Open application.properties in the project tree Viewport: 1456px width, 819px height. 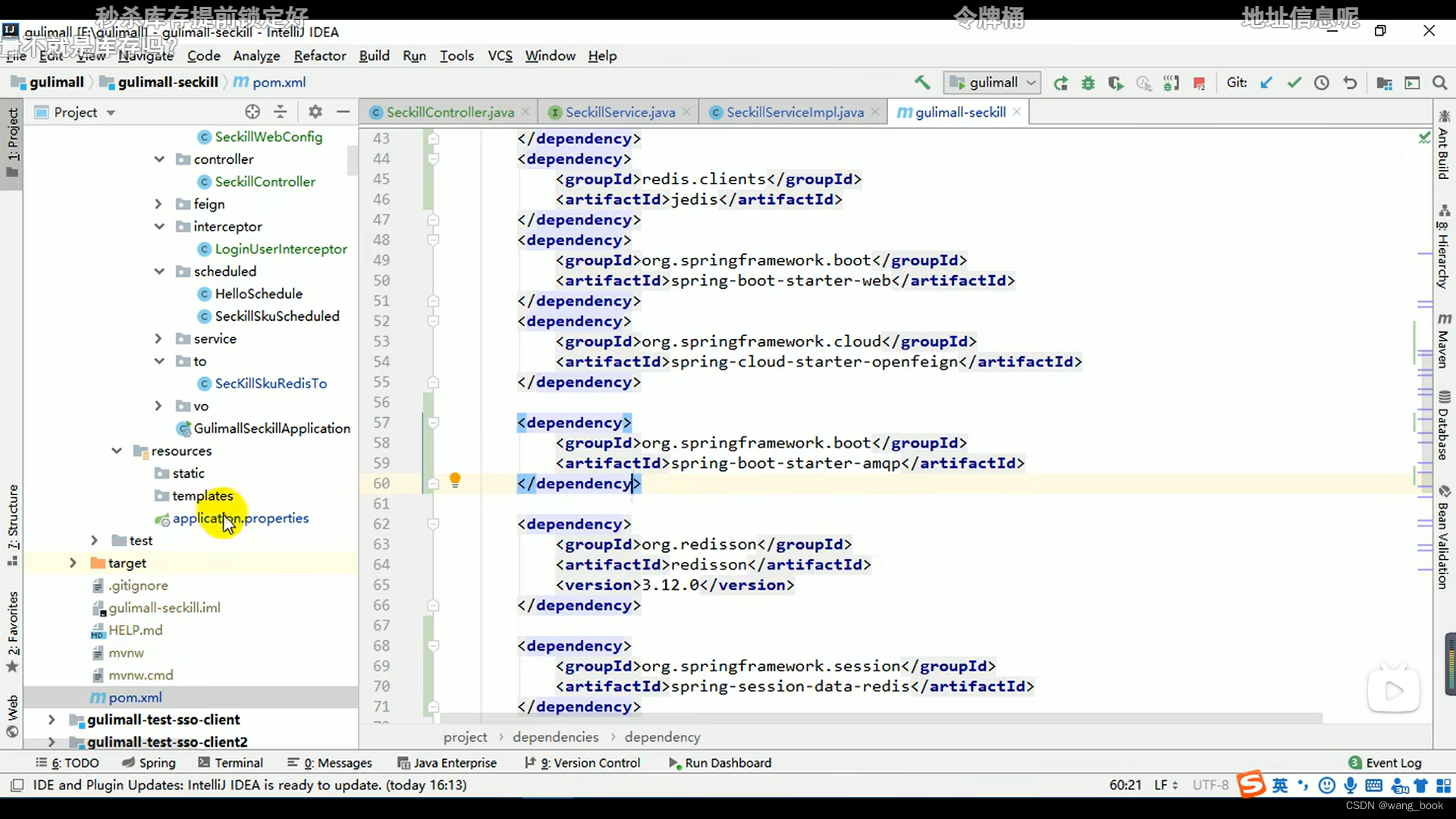(240, 519)
